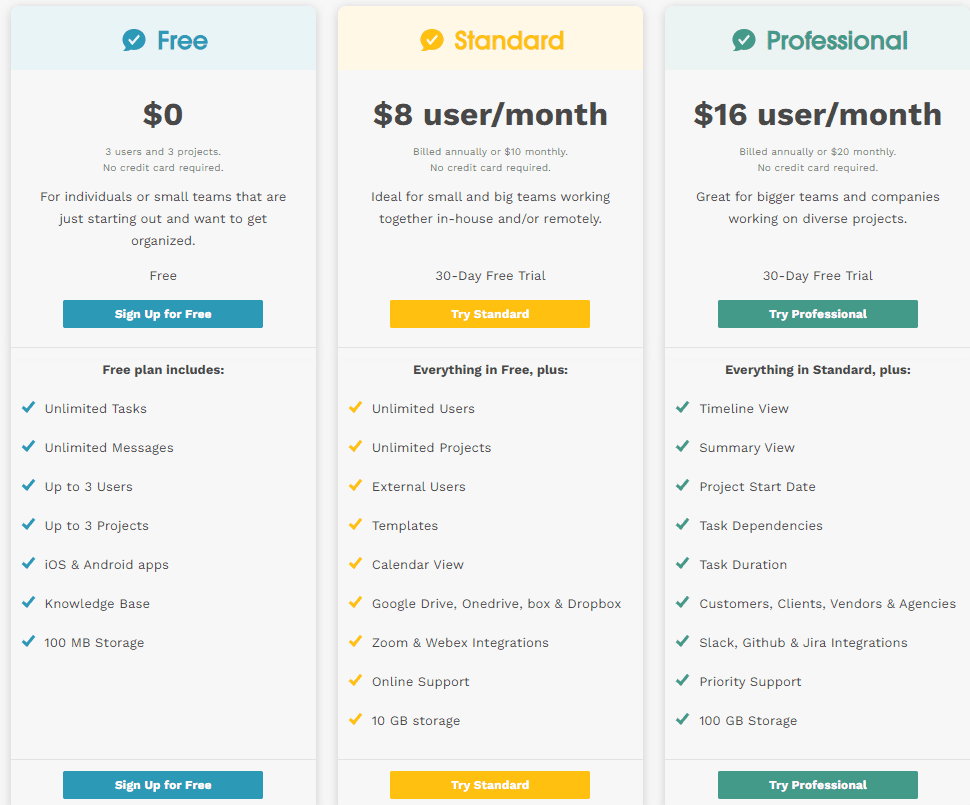
Task: Click the check icon next to iOS & Android apps
Action: click(26, 563)
